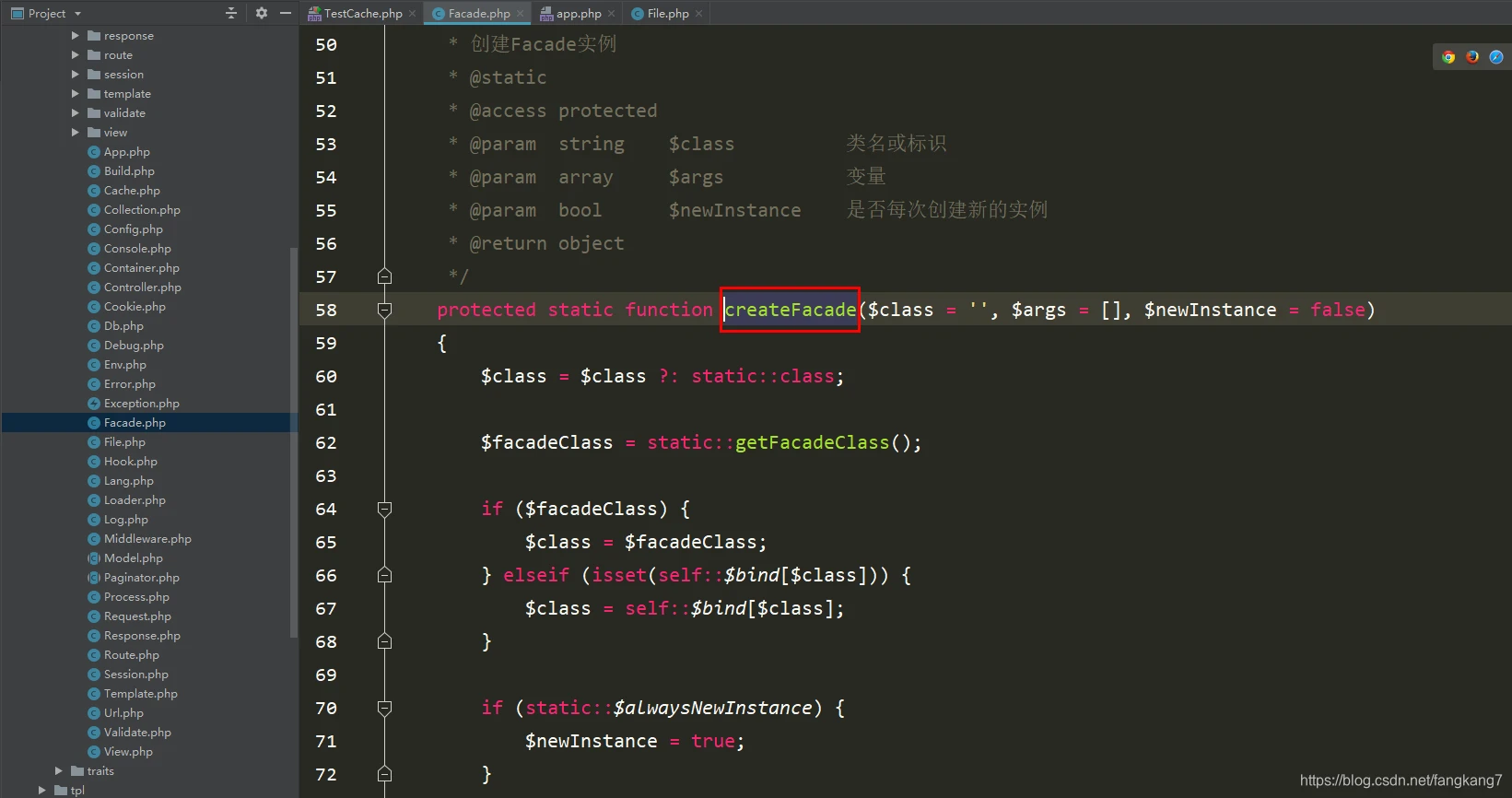The image size is (1512, 798).
Task: Switch to the File.php tab
Action: click(x=667, y=14)
